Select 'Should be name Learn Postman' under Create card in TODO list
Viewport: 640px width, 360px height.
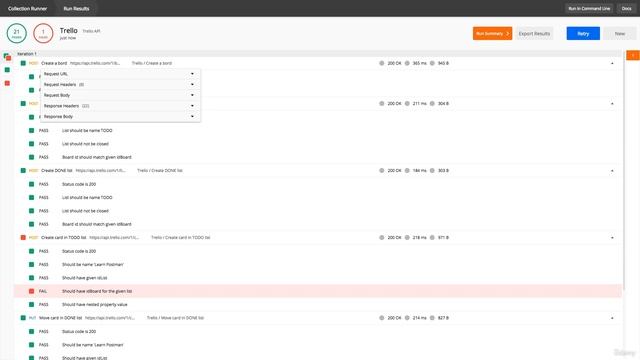pyautogui.click(x=93, y=264)
